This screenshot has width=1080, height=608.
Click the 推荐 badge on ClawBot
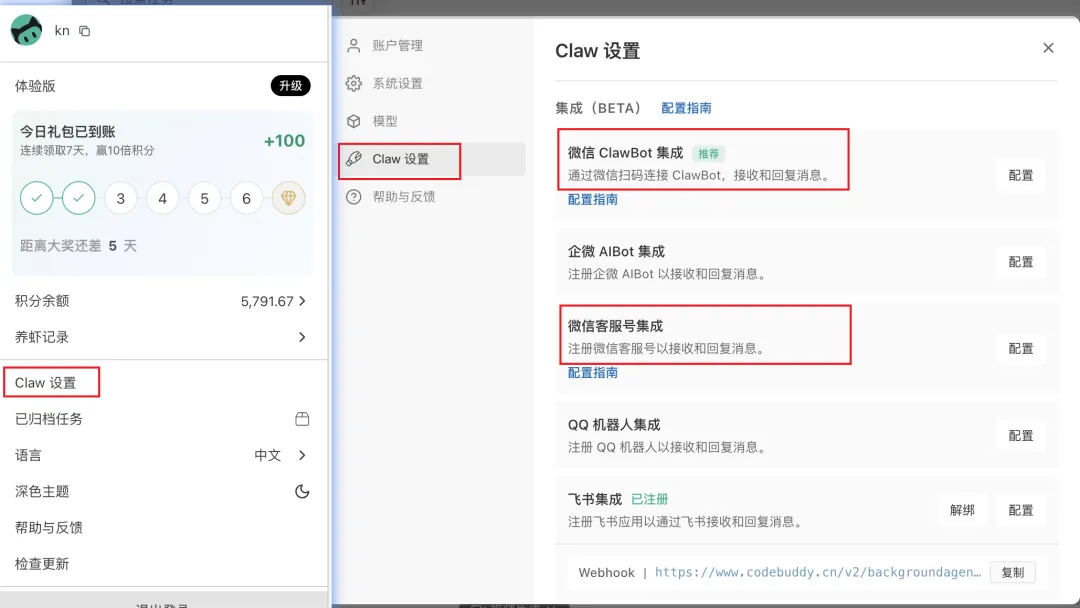[708, 154]
